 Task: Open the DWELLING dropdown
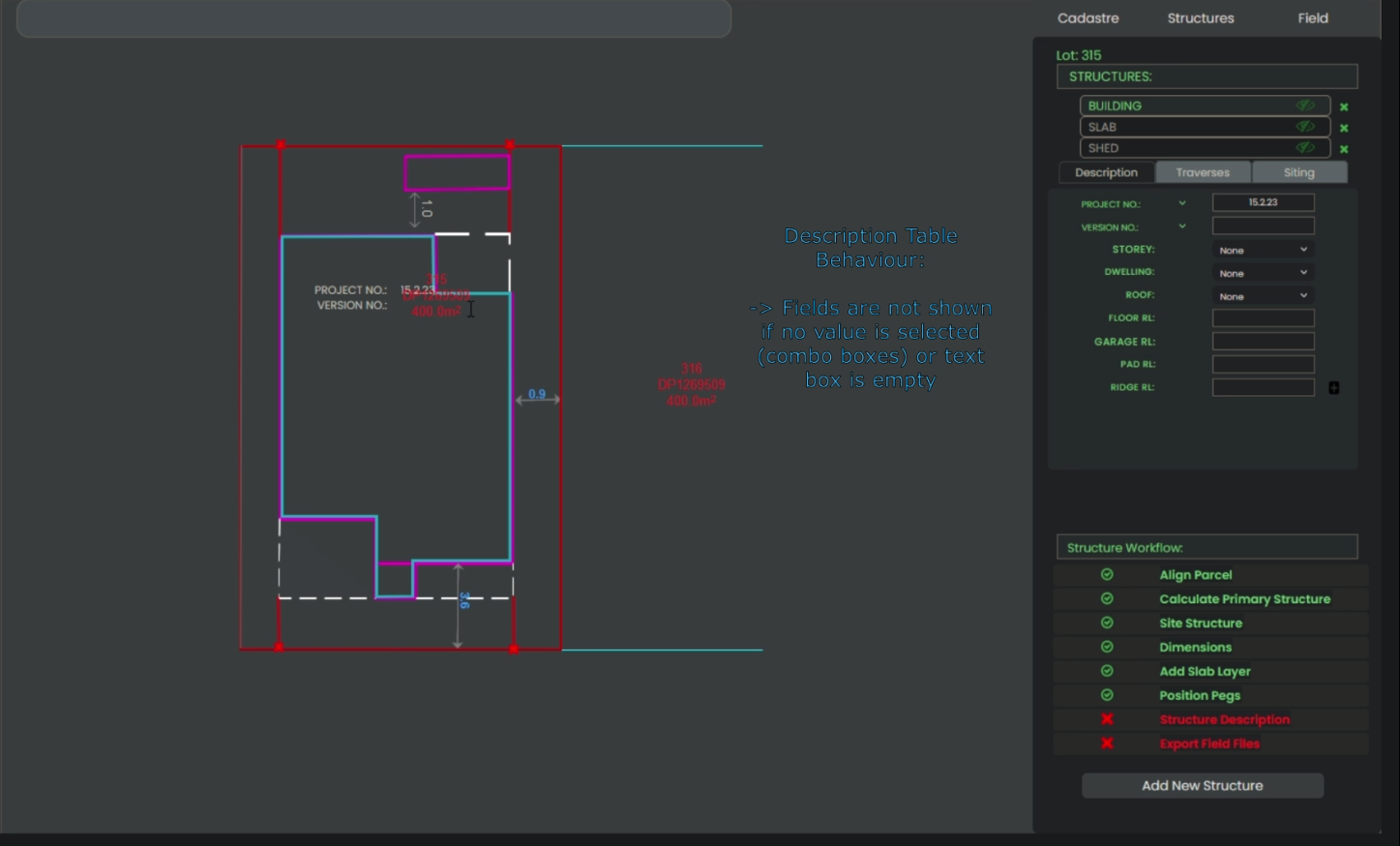(1264, 273)
